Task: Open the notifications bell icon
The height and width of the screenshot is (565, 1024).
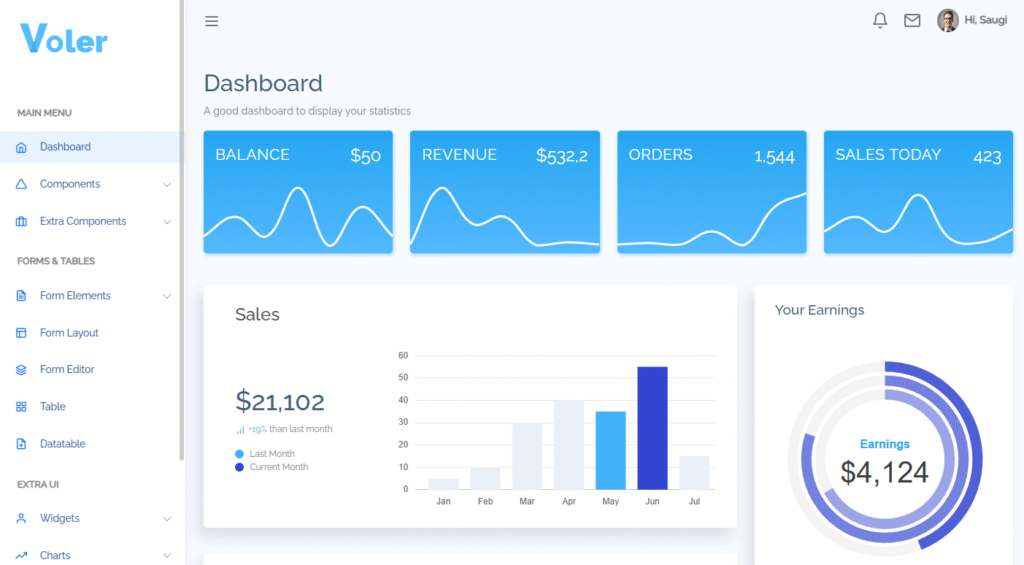Action: 880,20
